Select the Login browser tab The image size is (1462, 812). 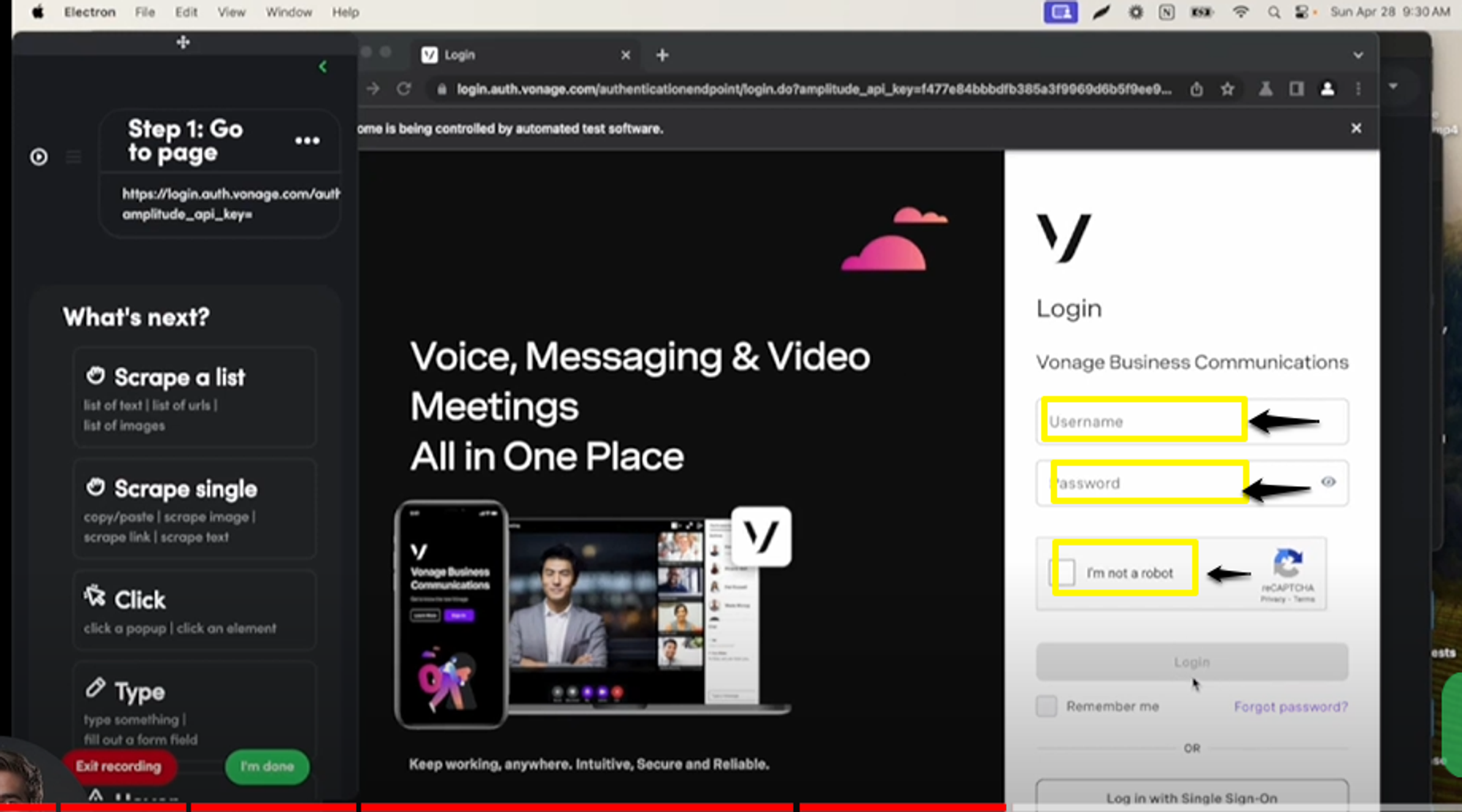pyautogui.click(x=523, y=55)
